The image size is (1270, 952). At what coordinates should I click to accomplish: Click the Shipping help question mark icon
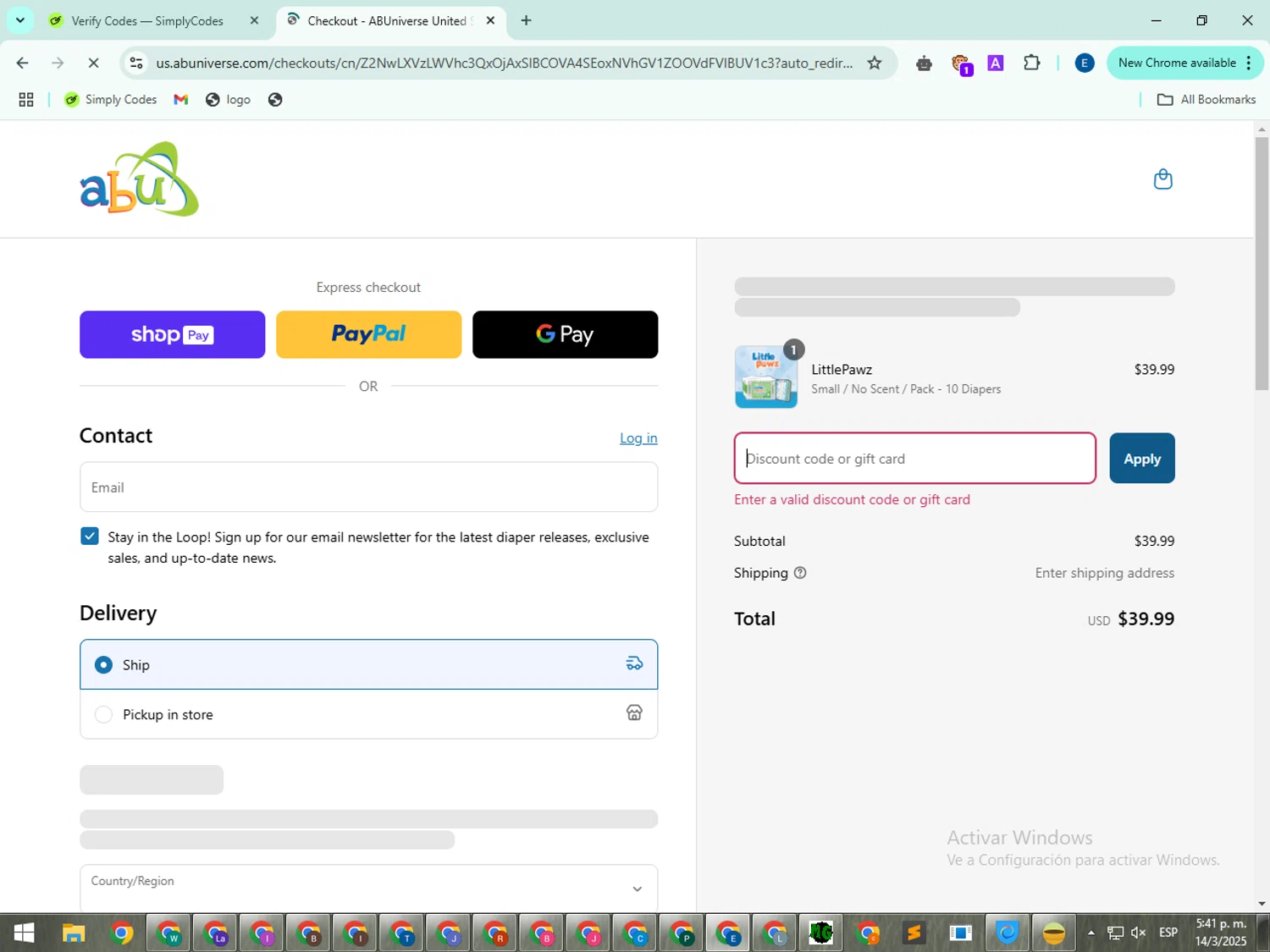[x=800, y=573]
